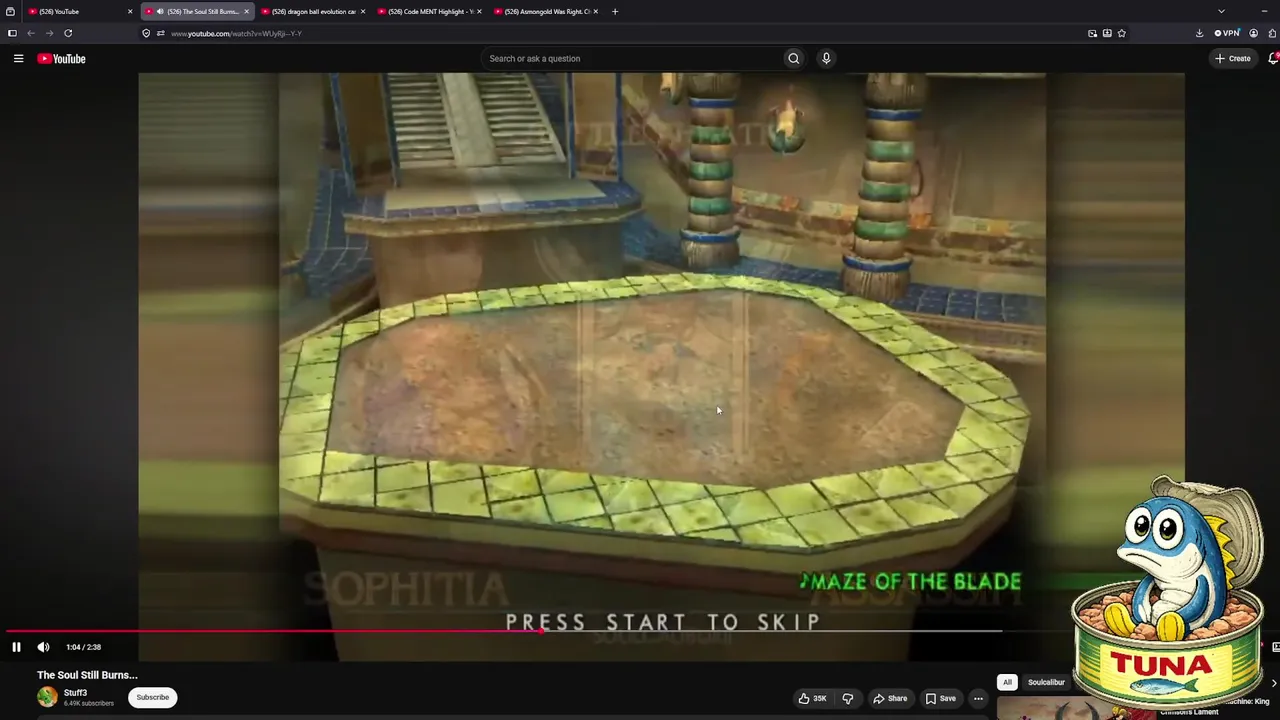The height and width of the screenshot is (720, 1280).
Task: Mute the video with the speaker icon
Action: pyautogui.click(x=43, y=647)
